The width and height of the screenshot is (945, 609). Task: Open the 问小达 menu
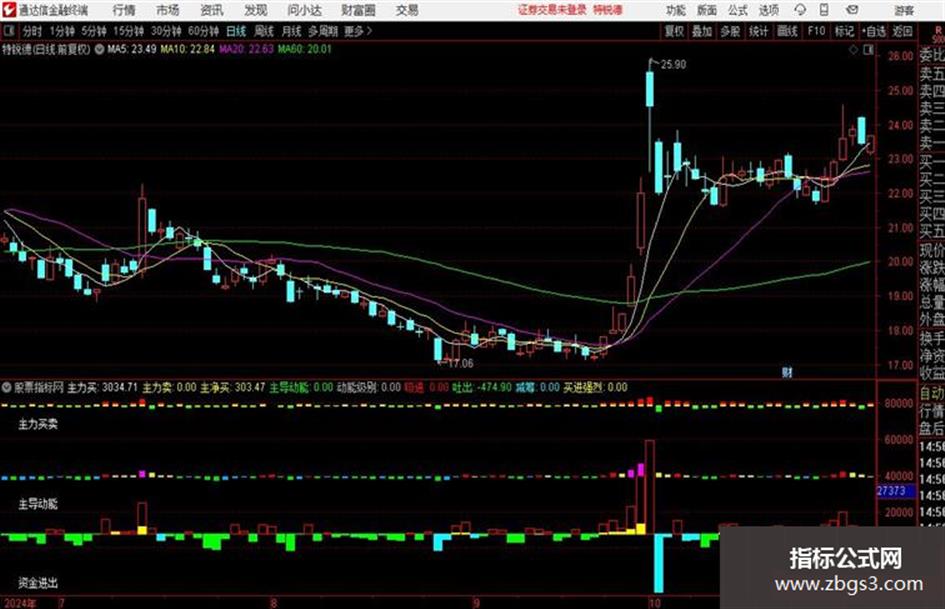(304, 10)
